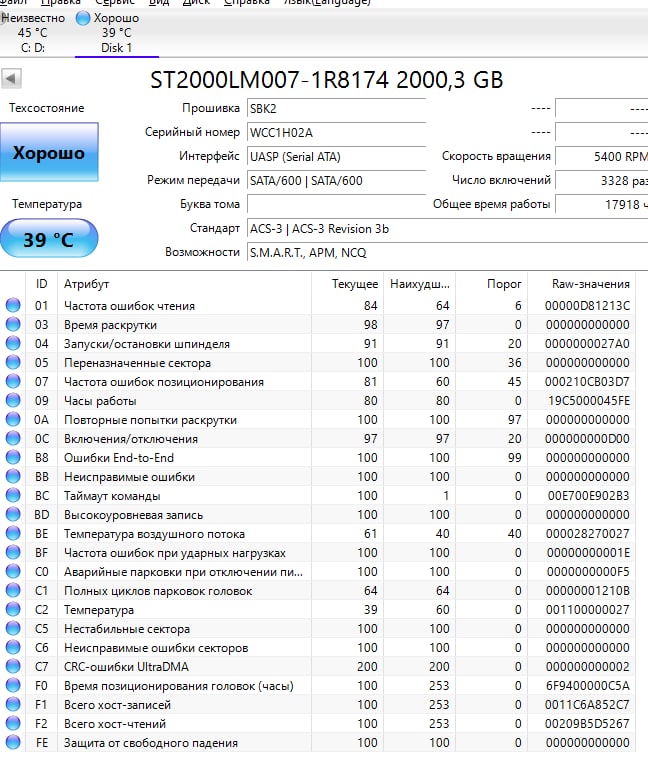This screenshot has width=648, height=763.
Task: Open the Язык(Language) menu
Action: coord(327,2)
